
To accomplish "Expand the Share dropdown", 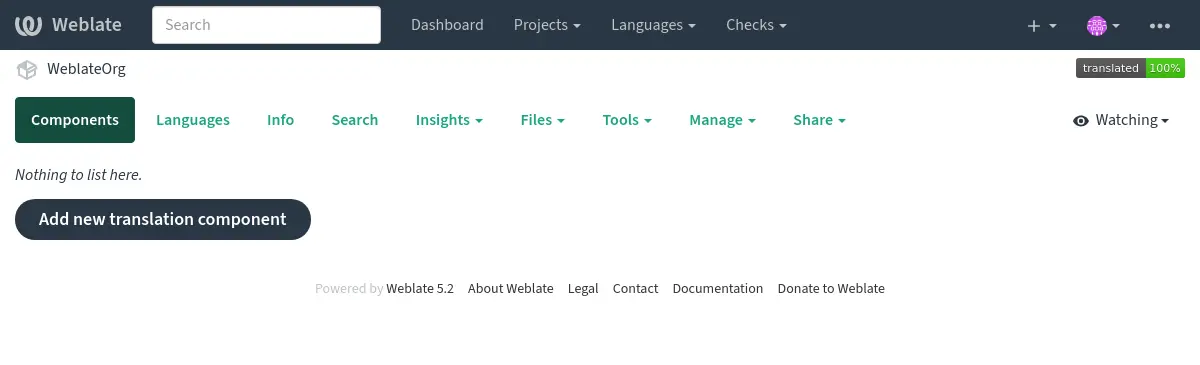I will [x=819, y=120].
